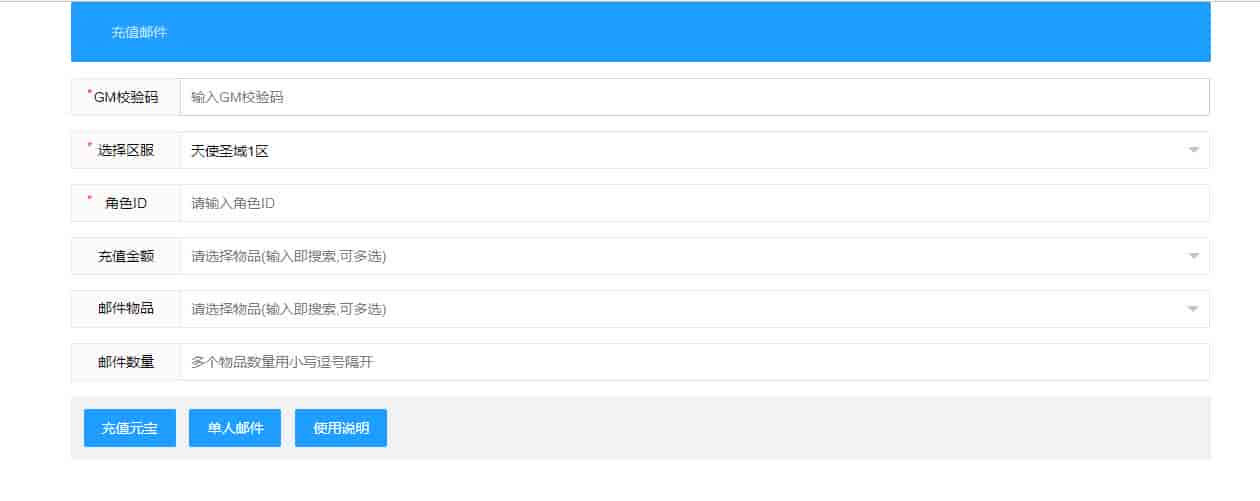
Task: Open the 邮件物品 item selection box
Action: tap(680, 309)
